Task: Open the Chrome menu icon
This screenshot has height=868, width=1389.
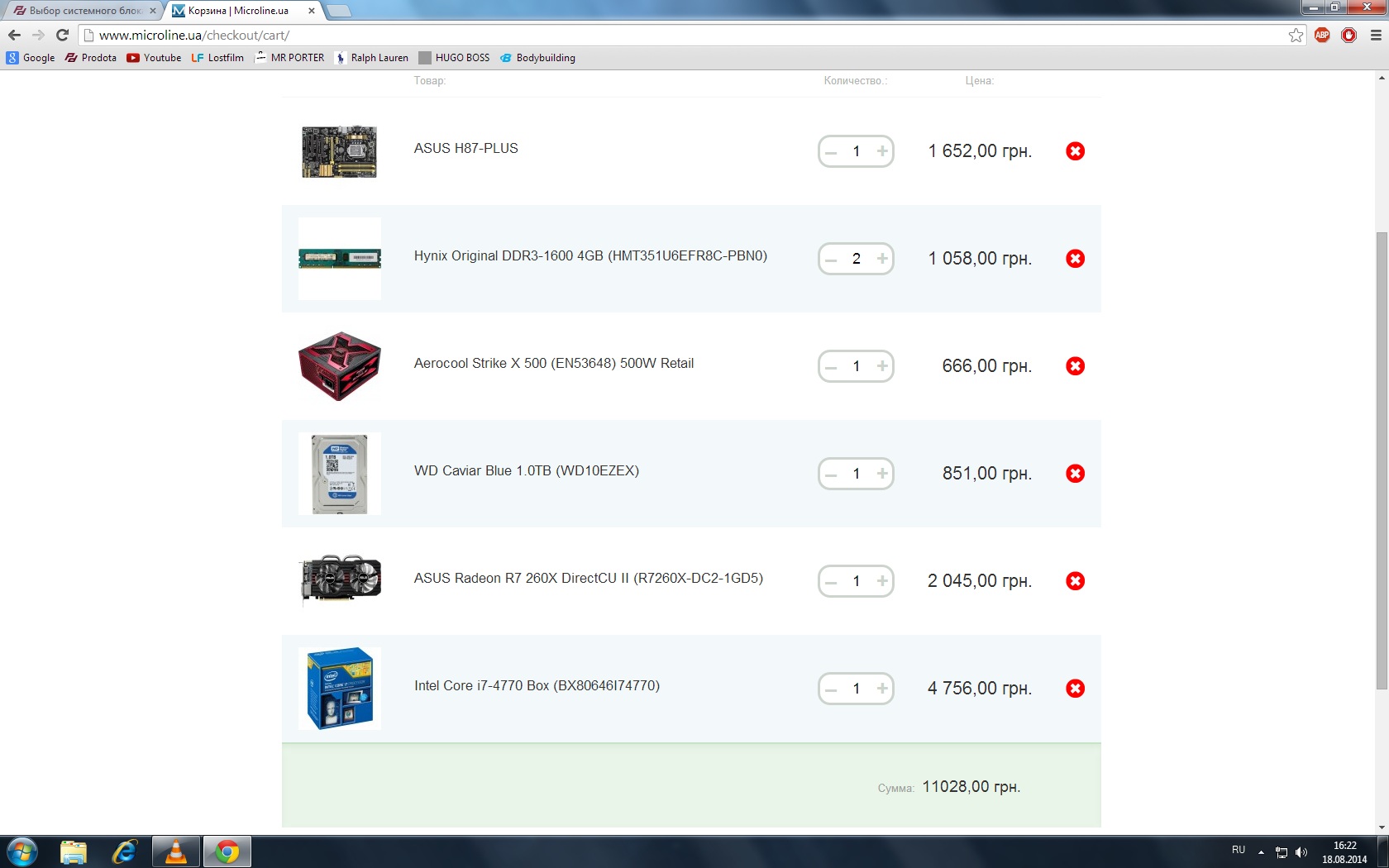Action: point(1376,35)
